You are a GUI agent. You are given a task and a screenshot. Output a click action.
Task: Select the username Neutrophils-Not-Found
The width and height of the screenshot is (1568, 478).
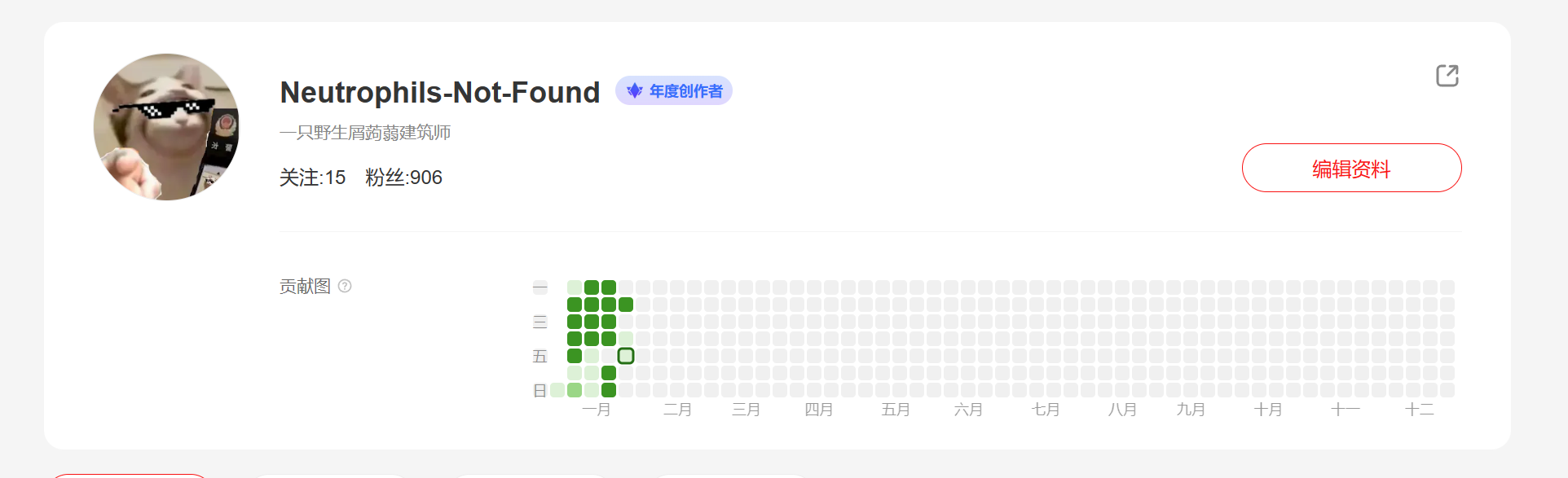pos(440,92)
